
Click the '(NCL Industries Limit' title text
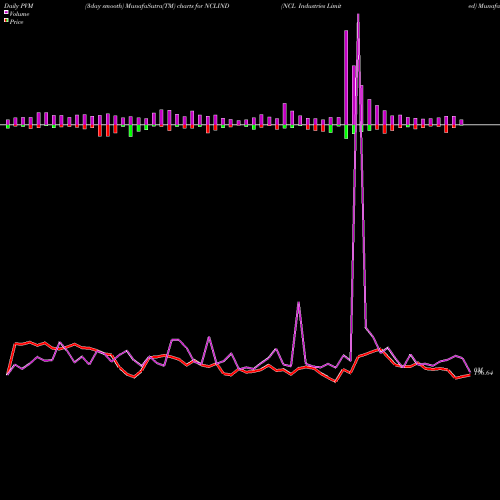(311, 6)
